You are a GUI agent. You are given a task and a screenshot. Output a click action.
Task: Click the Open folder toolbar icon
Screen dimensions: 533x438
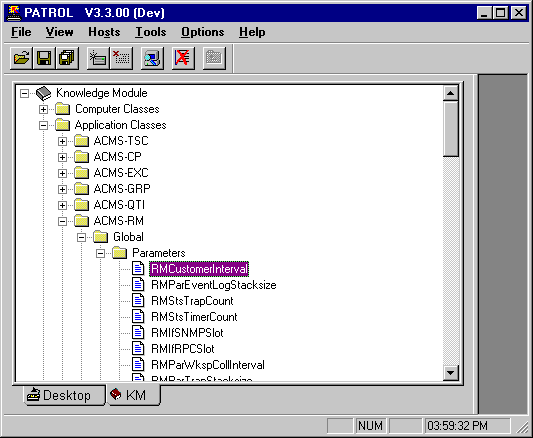(21, 58)
